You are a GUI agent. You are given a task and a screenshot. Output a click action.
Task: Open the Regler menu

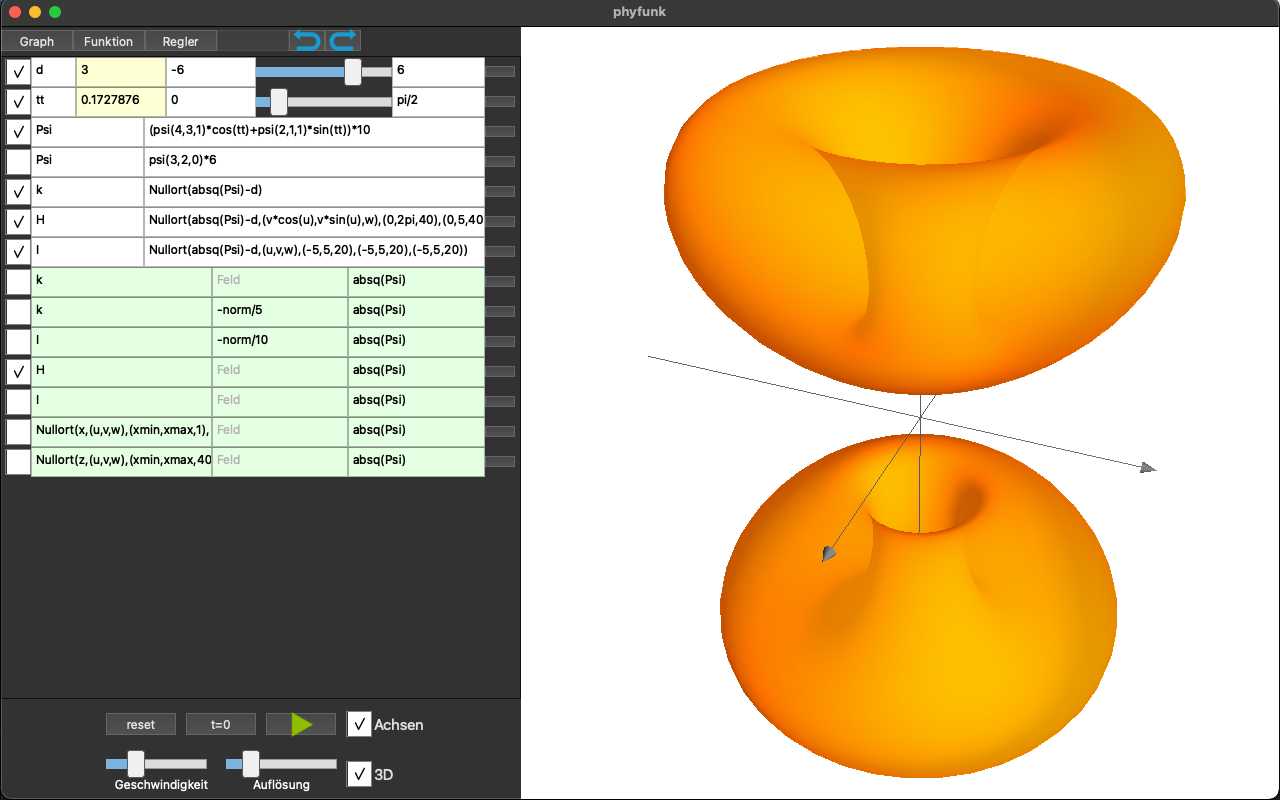[181, 41]
